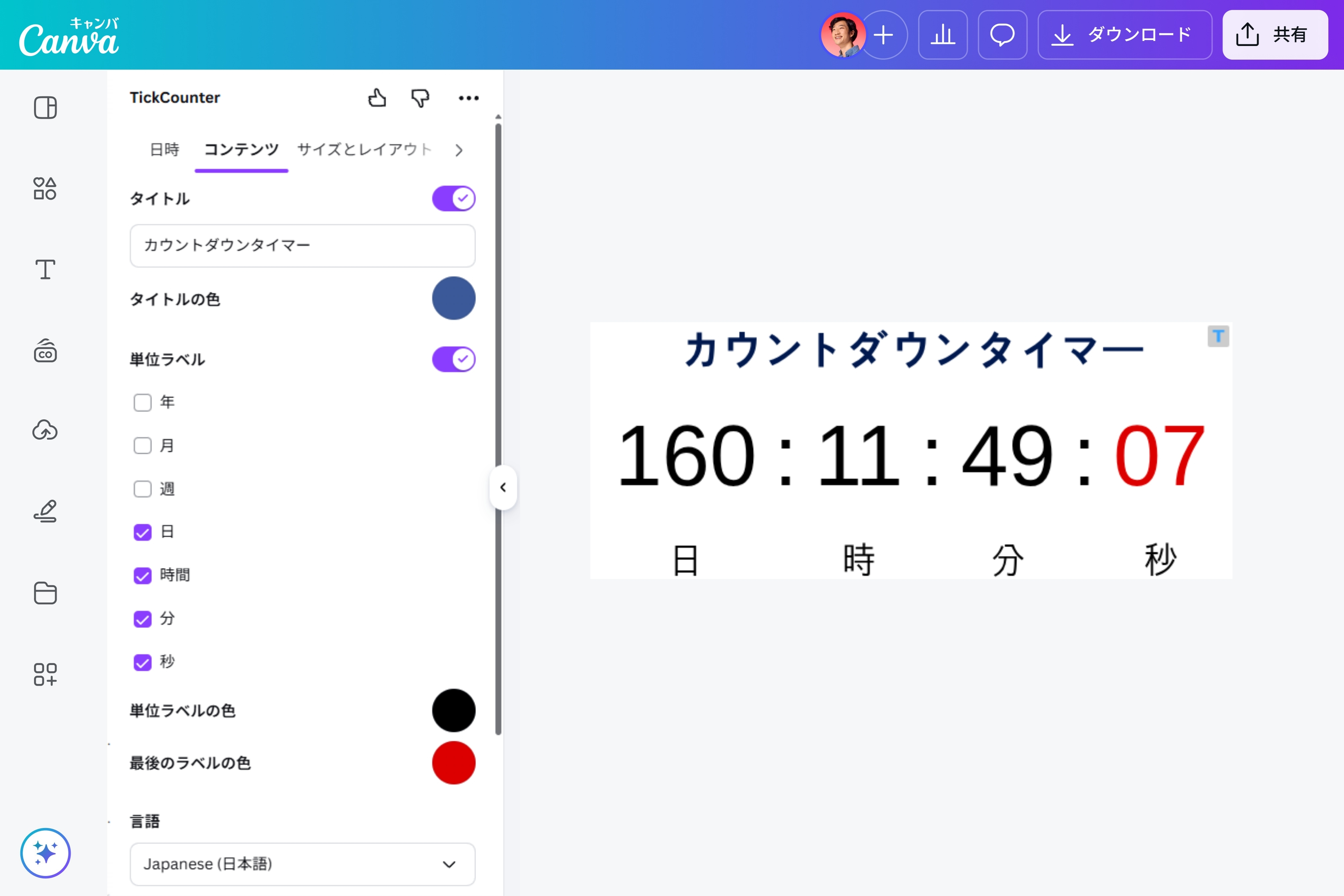Click the TickCounter panel heading
The image size is (1344, 896).
tap(175, 98)
